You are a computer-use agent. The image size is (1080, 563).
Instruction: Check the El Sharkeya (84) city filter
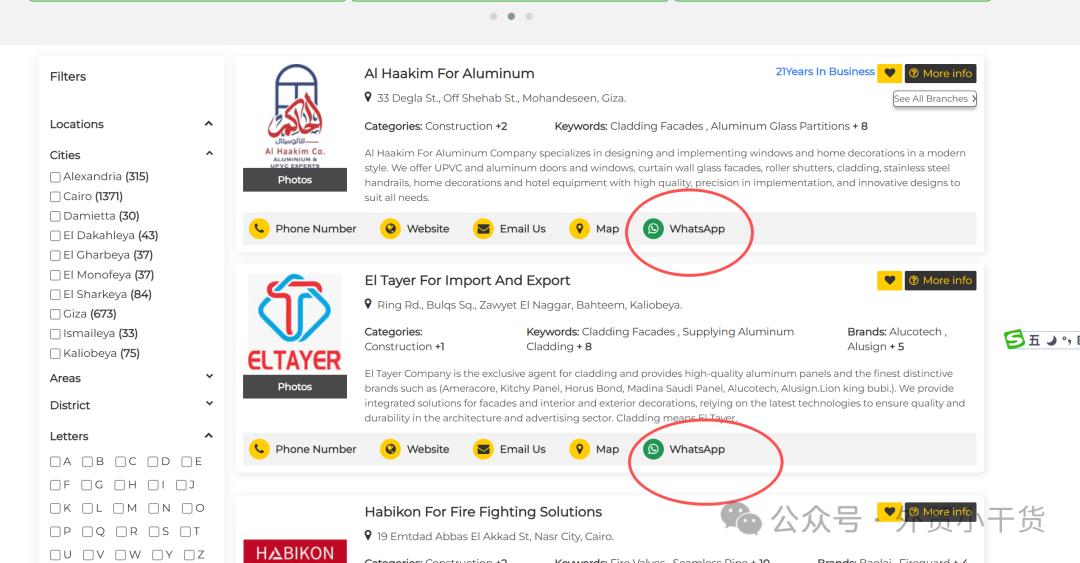55,295
